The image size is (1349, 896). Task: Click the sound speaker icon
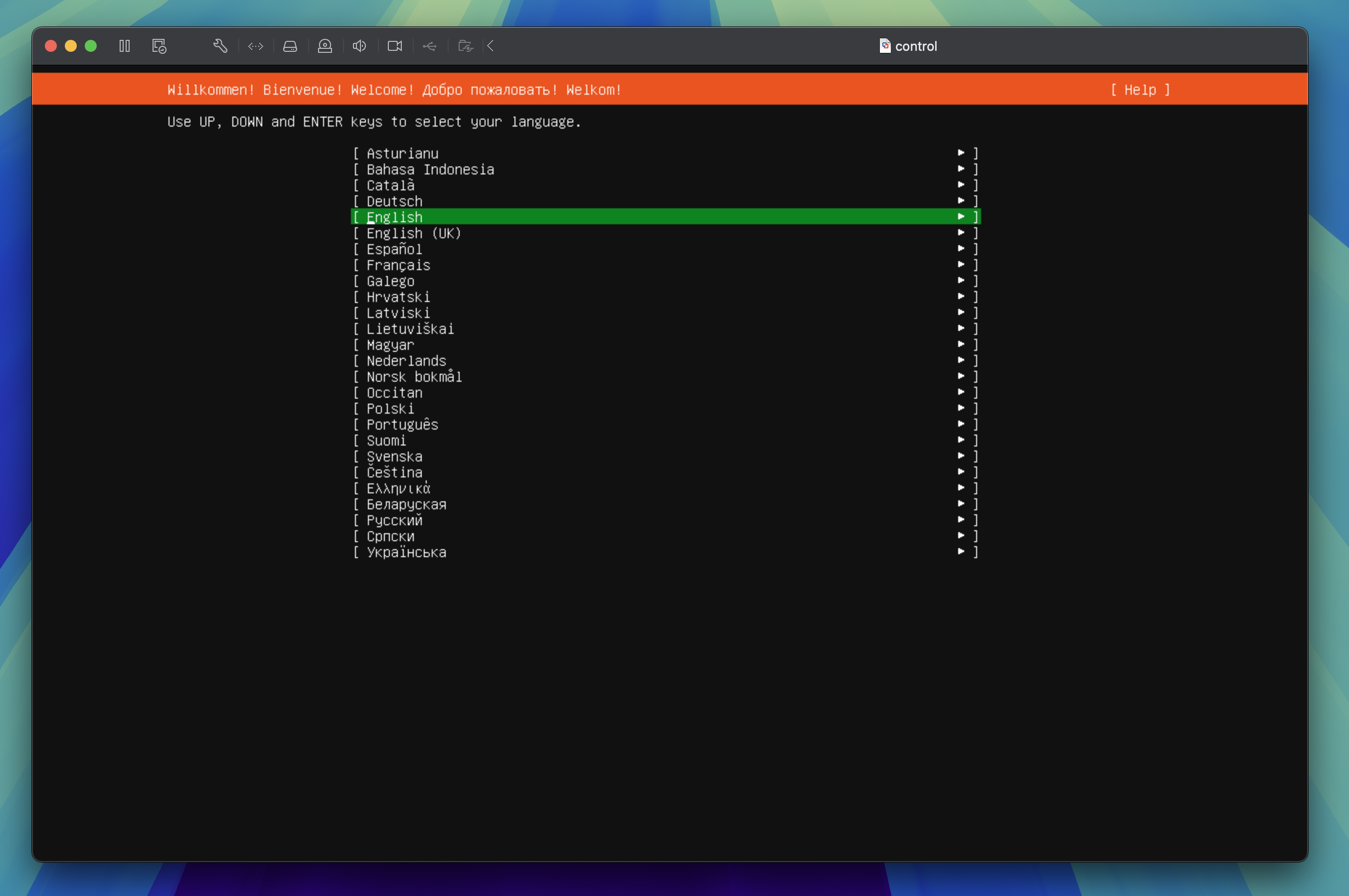359,46
